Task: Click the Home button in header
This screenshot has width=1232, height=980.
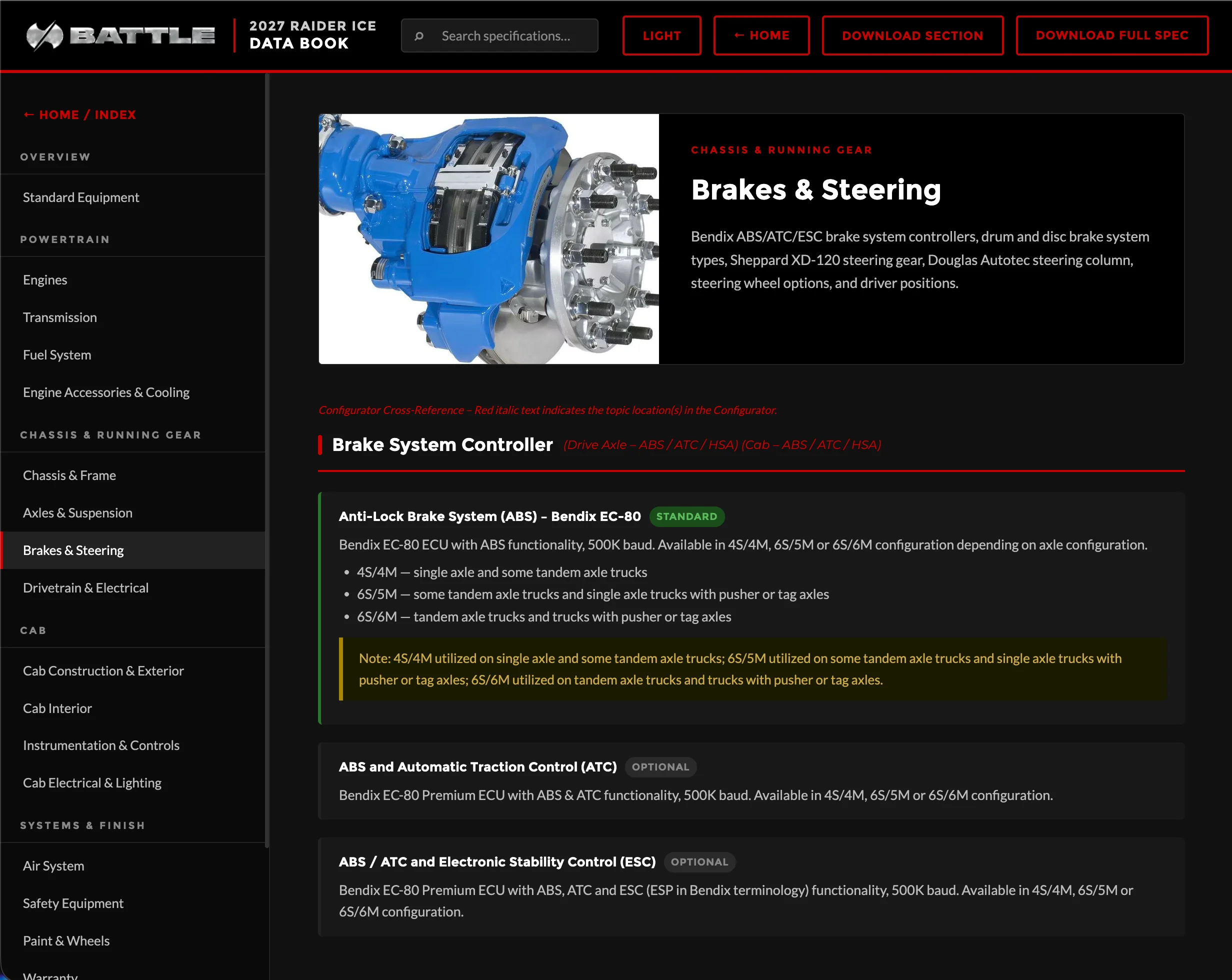Action: coord(761,35)
